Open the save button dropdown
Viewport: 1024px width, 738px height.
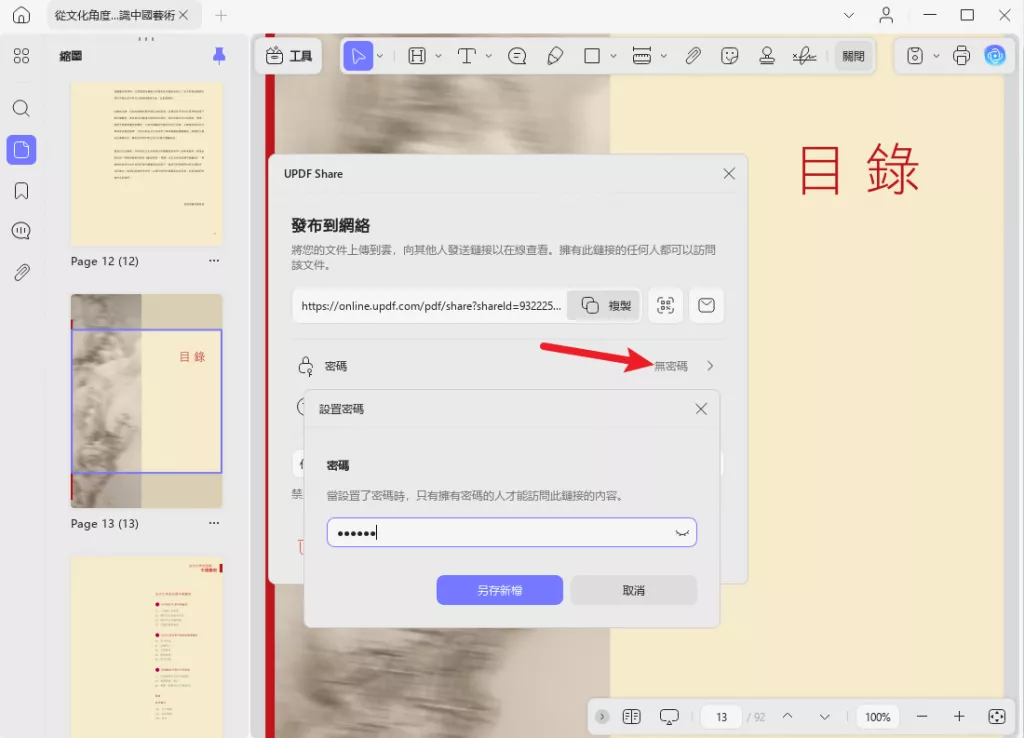pos(936,56)
